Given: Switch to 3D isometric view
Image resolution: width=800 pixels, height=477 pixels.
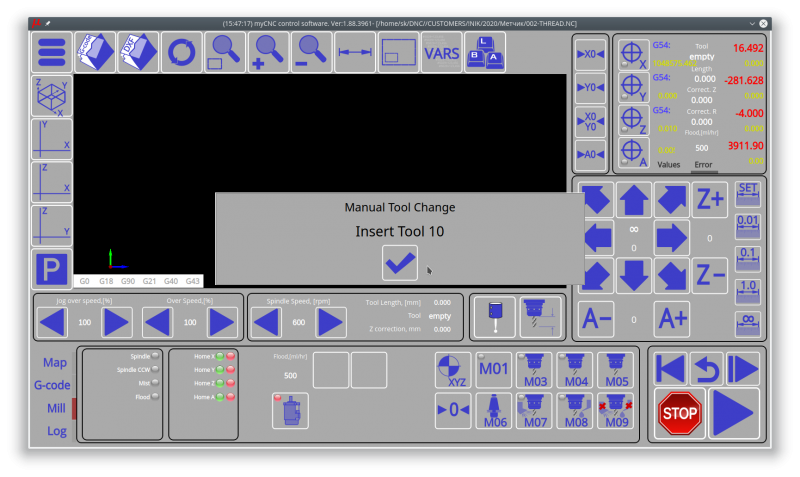Looking at the screenshot, I should [x=52, y=96].
